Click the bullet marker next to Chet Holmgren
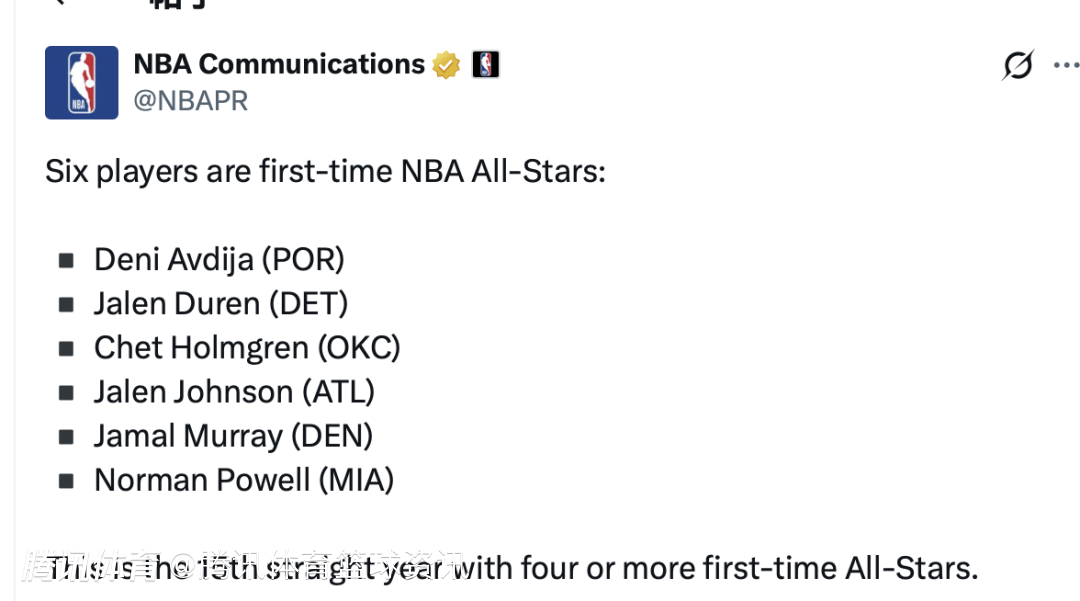 tap(66, 349)
